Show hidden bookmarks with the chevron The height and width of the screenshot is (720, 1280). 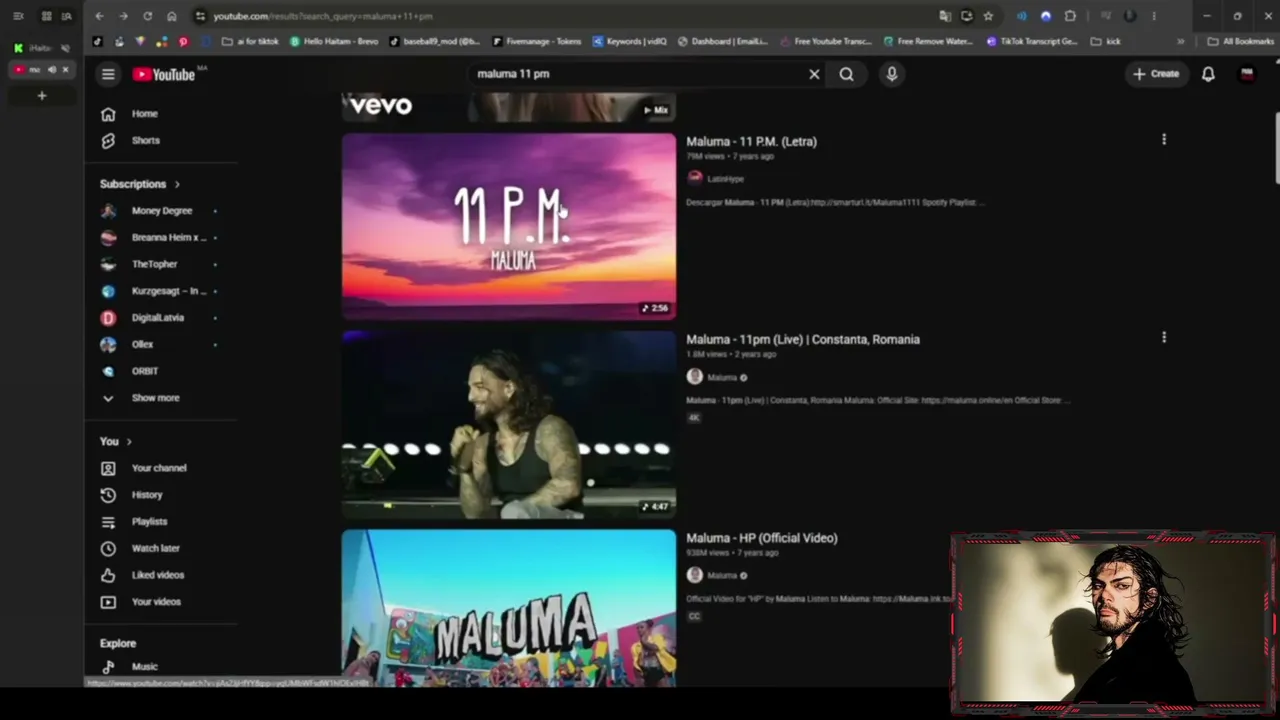1181,42
